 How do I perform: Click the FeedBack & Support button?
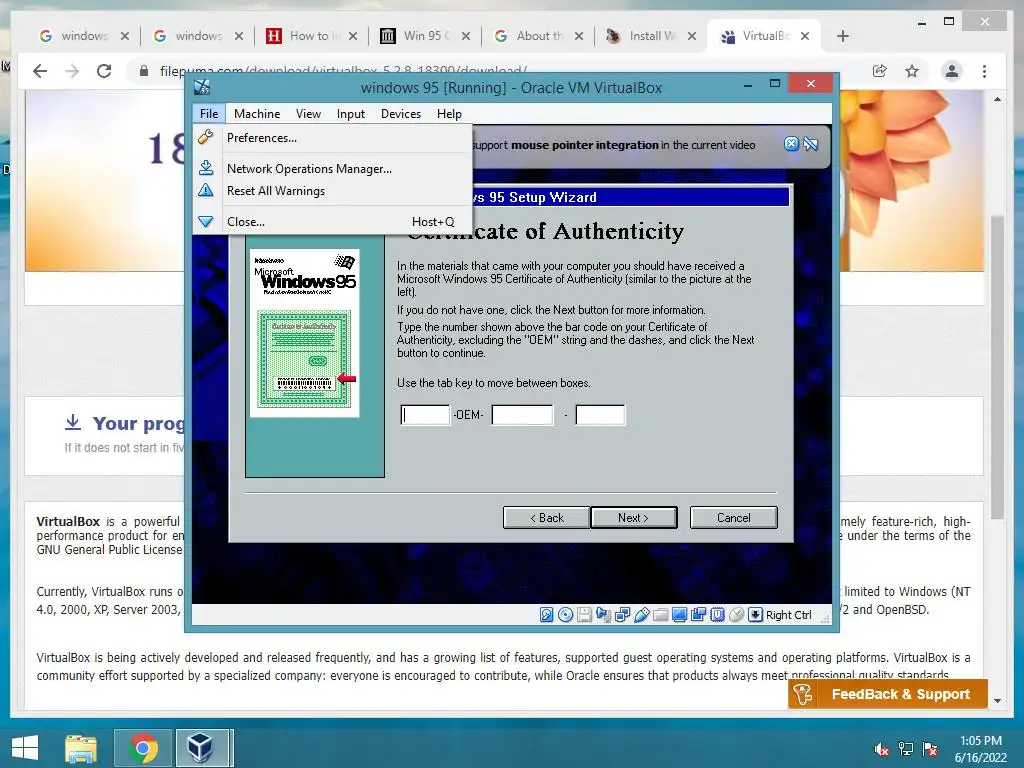[x=888, y=694]
